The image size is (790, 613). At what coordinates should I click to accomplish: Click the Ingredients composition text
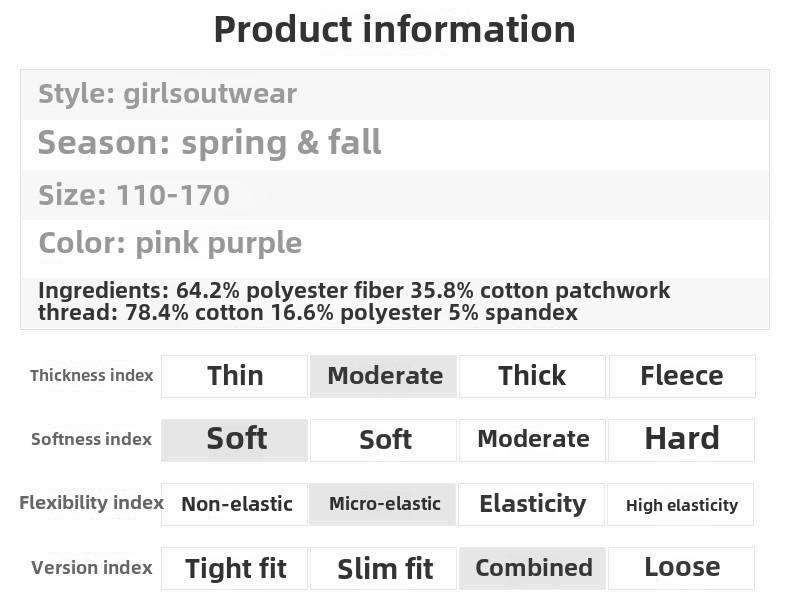click(x=354, y=302)
